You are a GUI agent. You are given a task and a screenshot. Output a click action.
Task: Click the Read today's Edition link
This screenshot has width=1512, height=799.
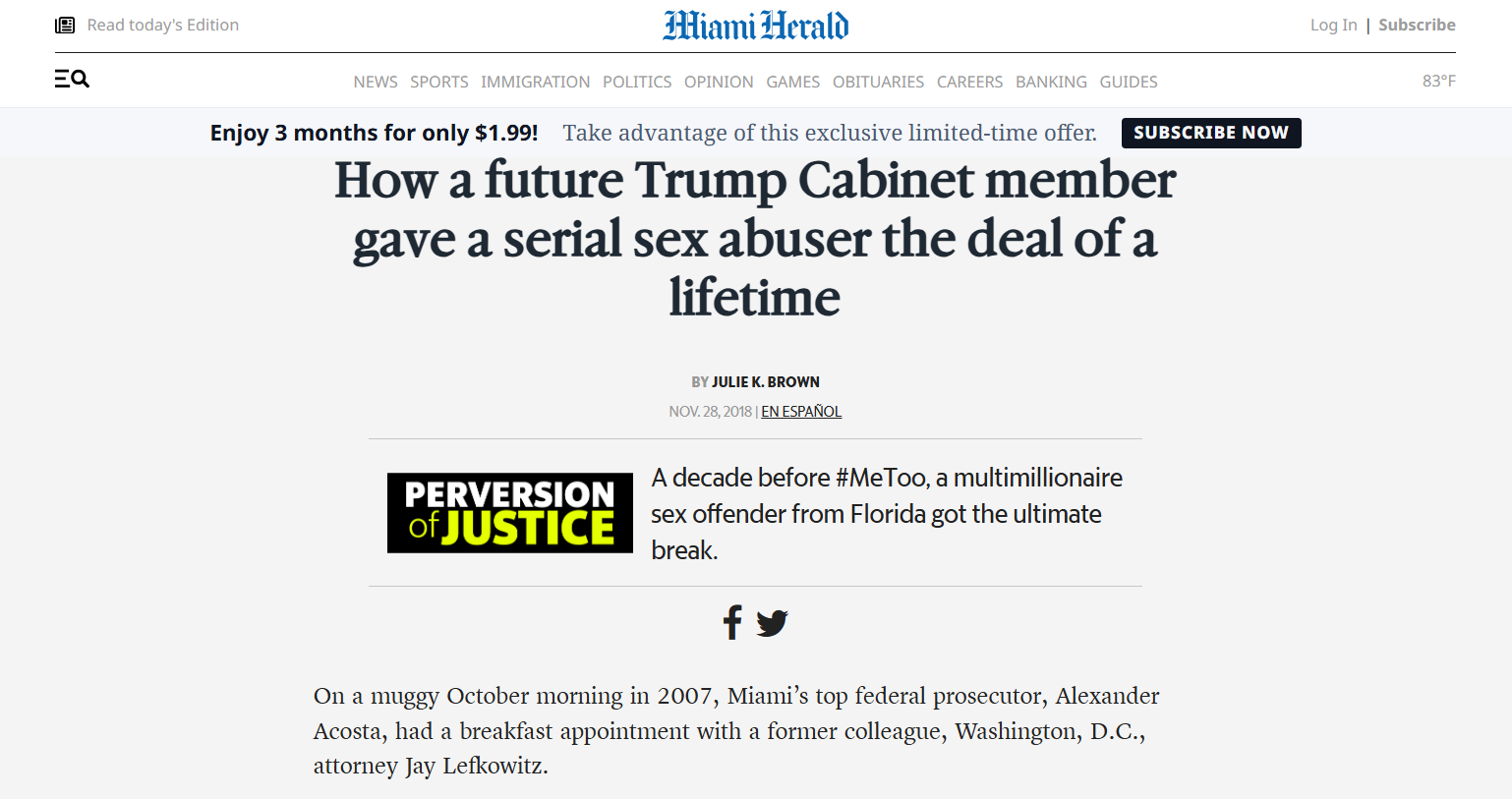(163, 25)
